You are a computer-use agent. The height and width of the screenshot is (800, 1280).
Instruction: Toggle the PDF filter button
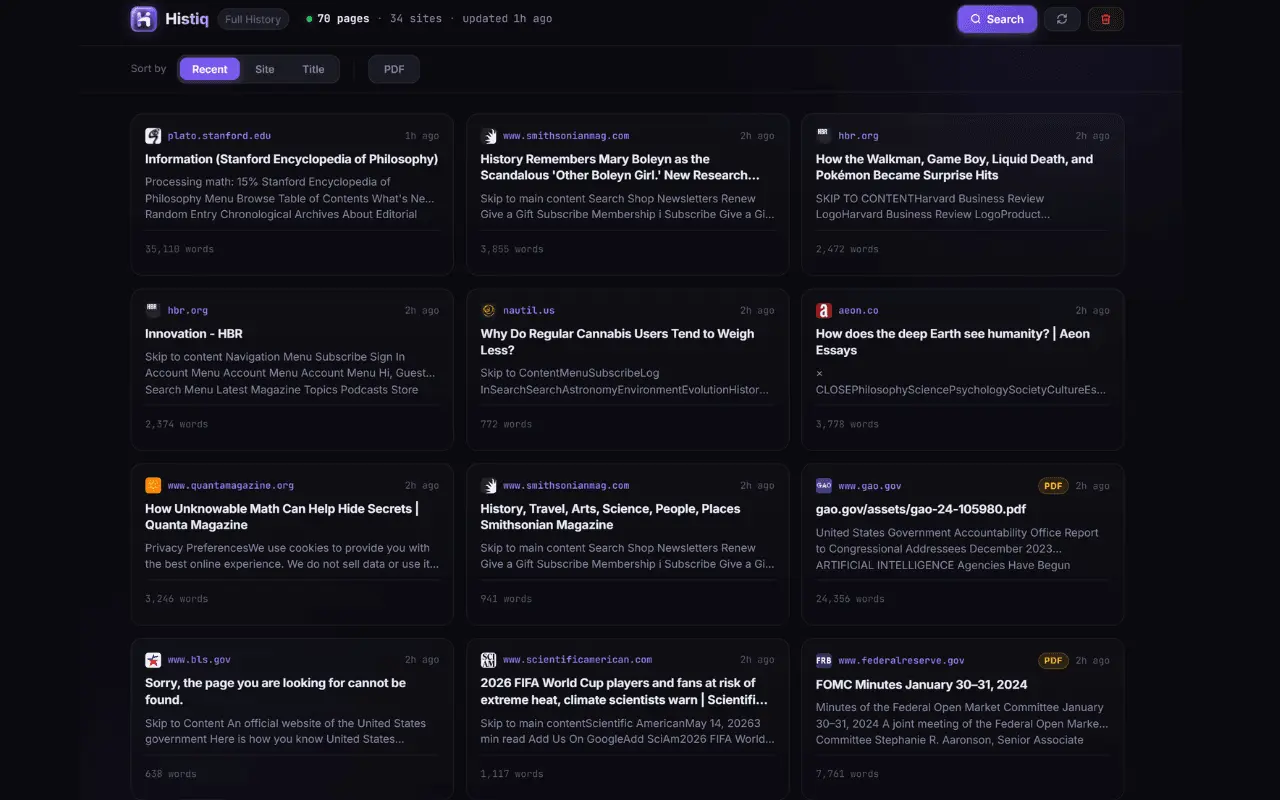(x=394, y=69)
